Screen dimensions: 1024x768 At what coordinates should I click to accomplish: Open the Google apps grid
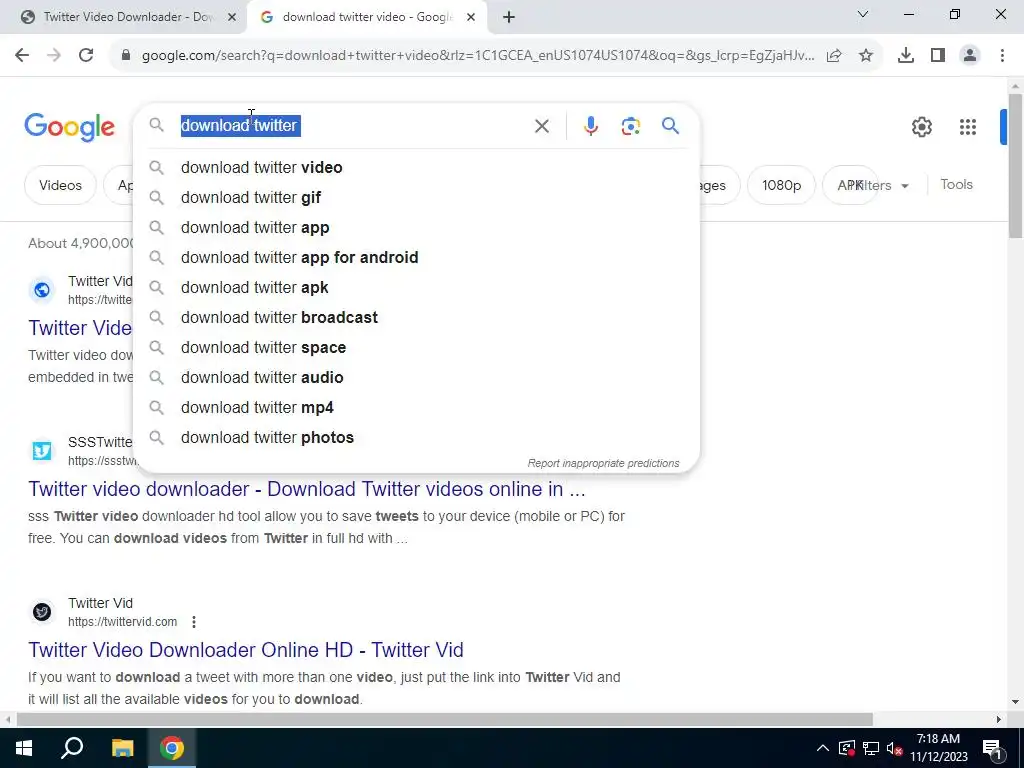[x=968, y=127]
